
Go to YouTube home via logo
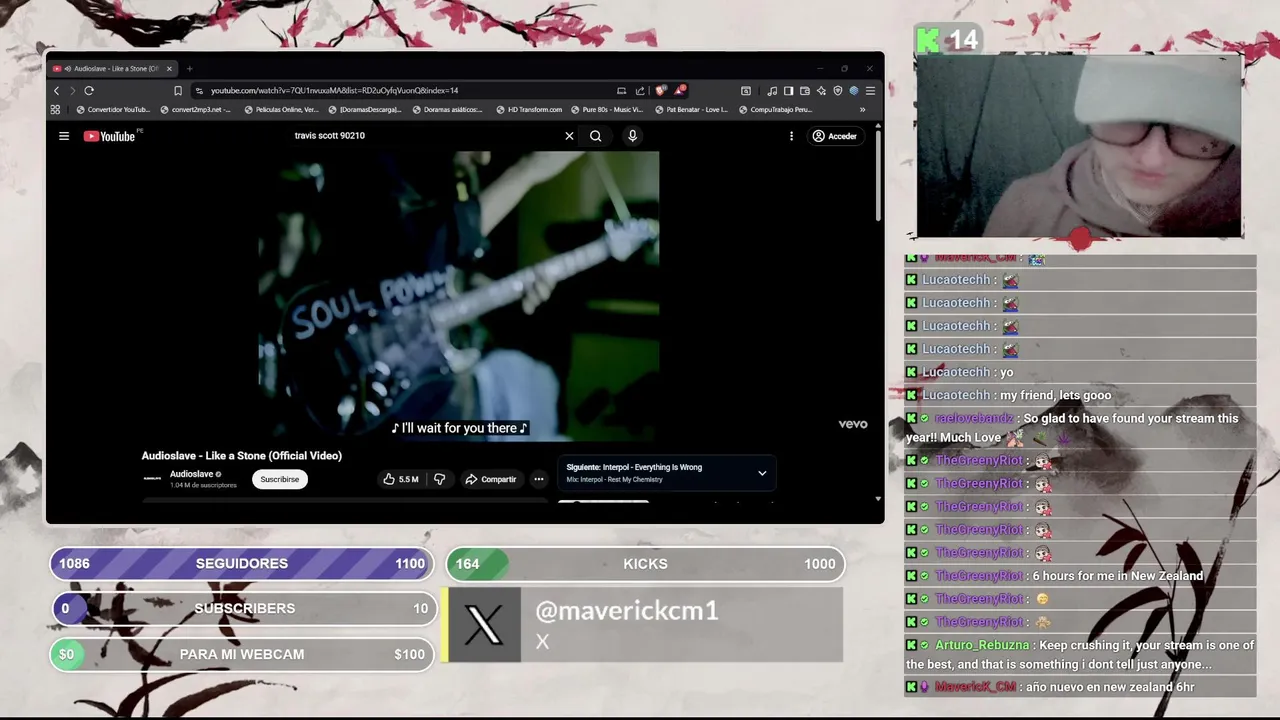point(110,136)
